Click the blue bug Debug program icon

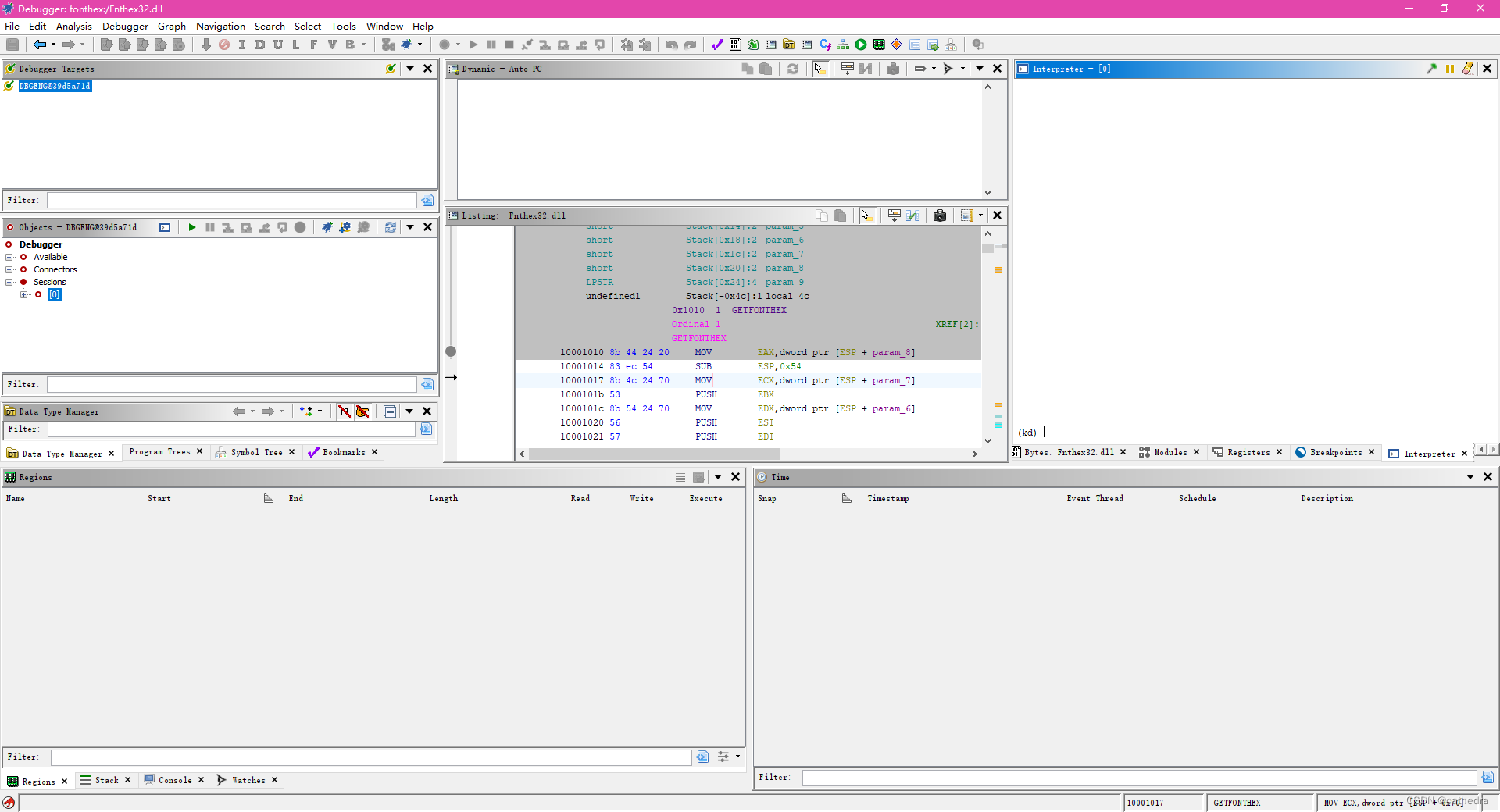[x=407, y=45]
